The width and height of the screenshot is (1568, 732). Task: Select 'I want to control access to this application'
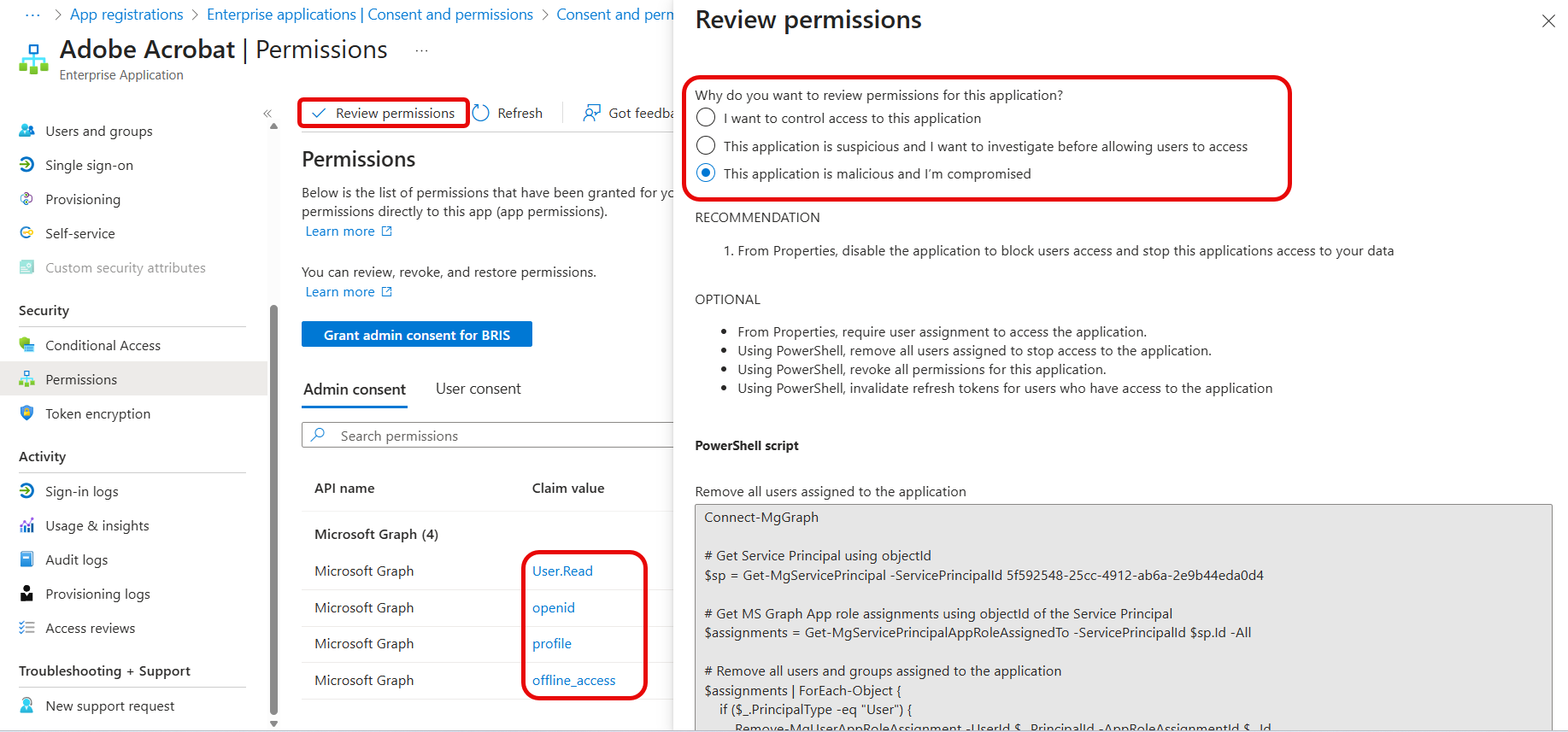[705, 118]
